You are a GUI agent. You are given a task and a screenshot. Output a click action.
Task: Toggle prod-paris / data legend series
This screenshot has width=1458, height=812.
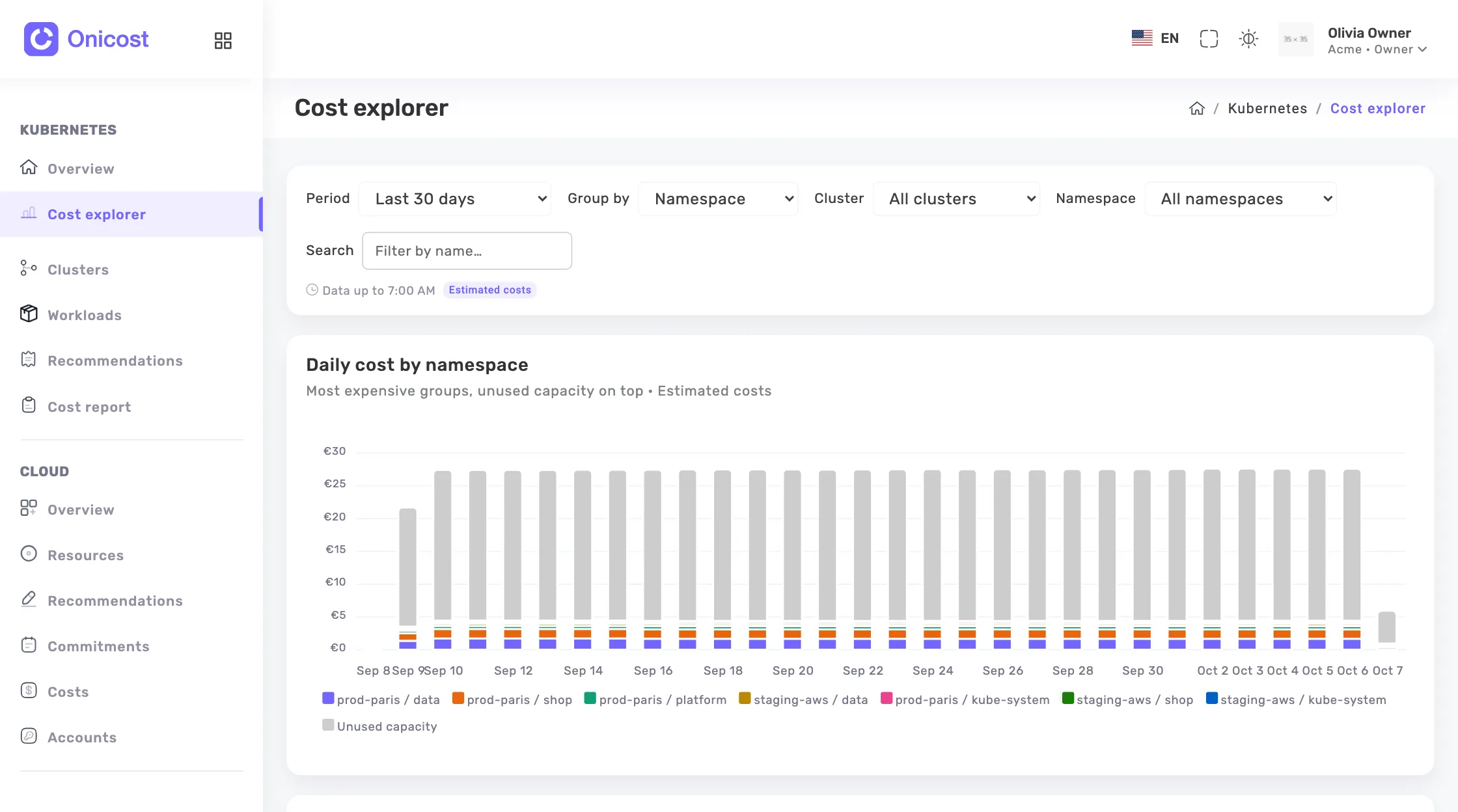[381, 699]
